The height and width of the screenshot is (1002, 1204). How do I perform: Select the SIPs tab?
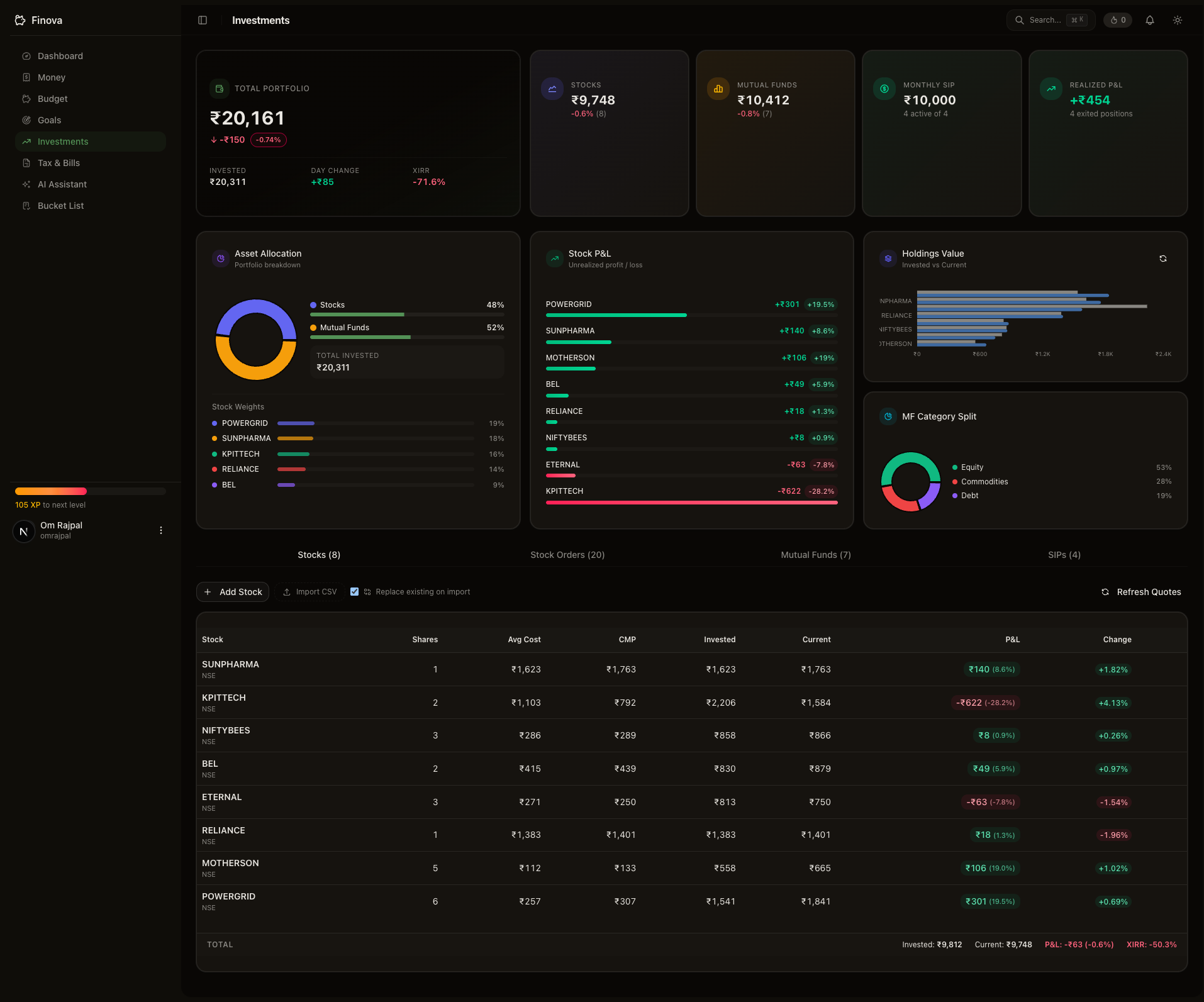[1064, 555]
